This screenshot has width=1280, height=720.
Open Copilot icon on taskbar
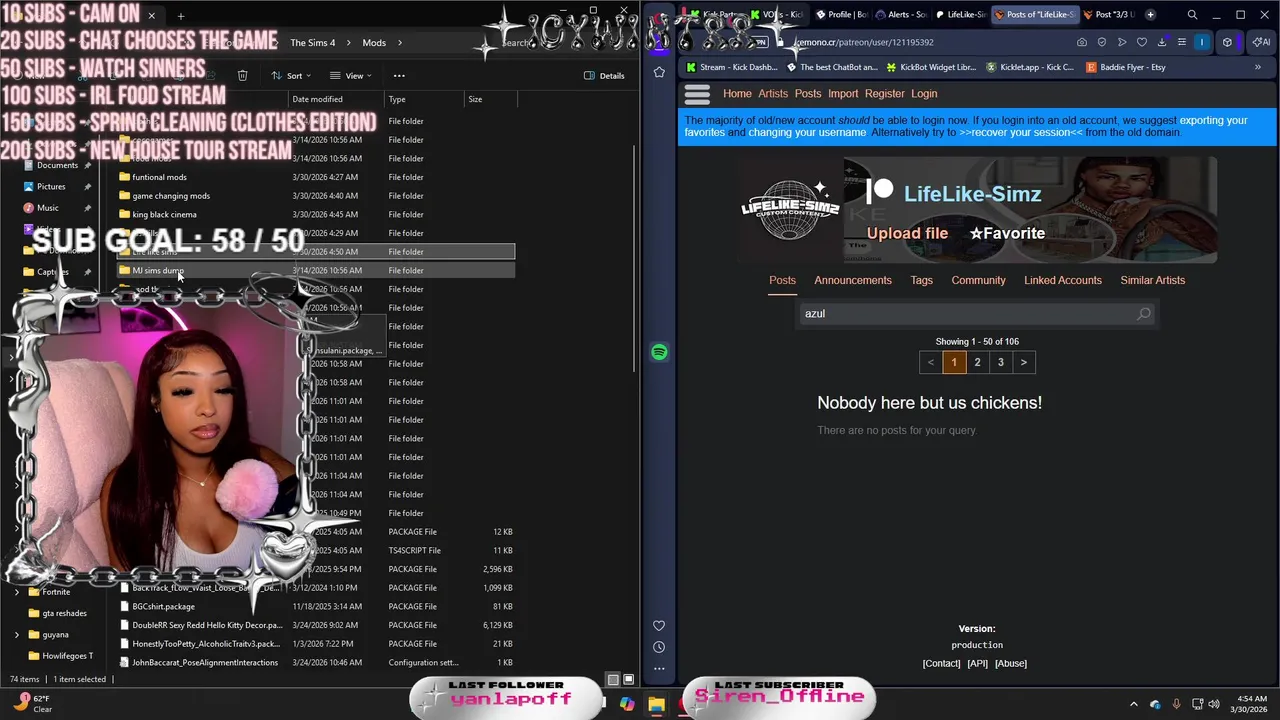tap(627, 704)
